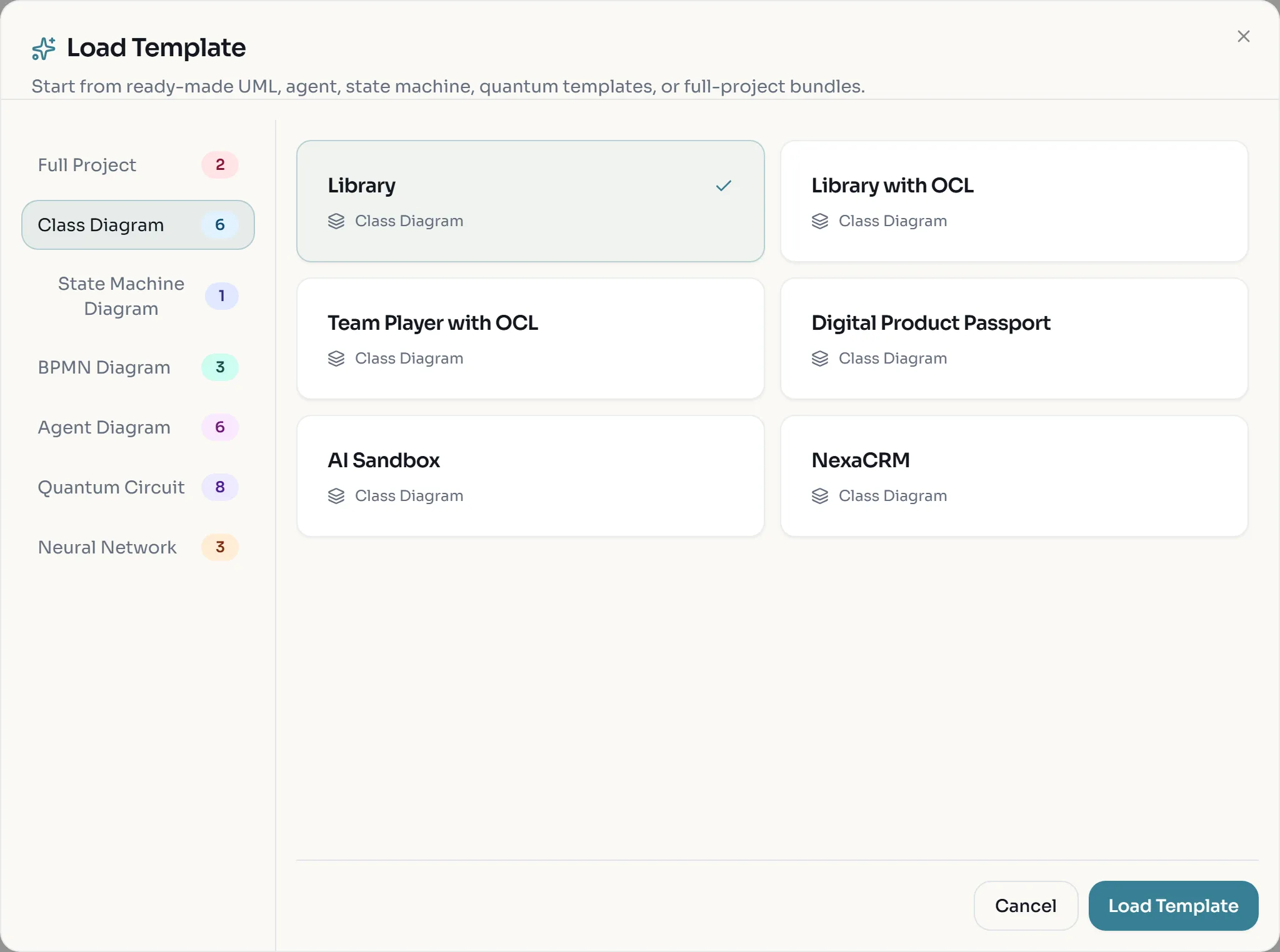Click the checkmark on the selected Library card
This screenshot has width=1280, height=952.
tap(723, 186)
